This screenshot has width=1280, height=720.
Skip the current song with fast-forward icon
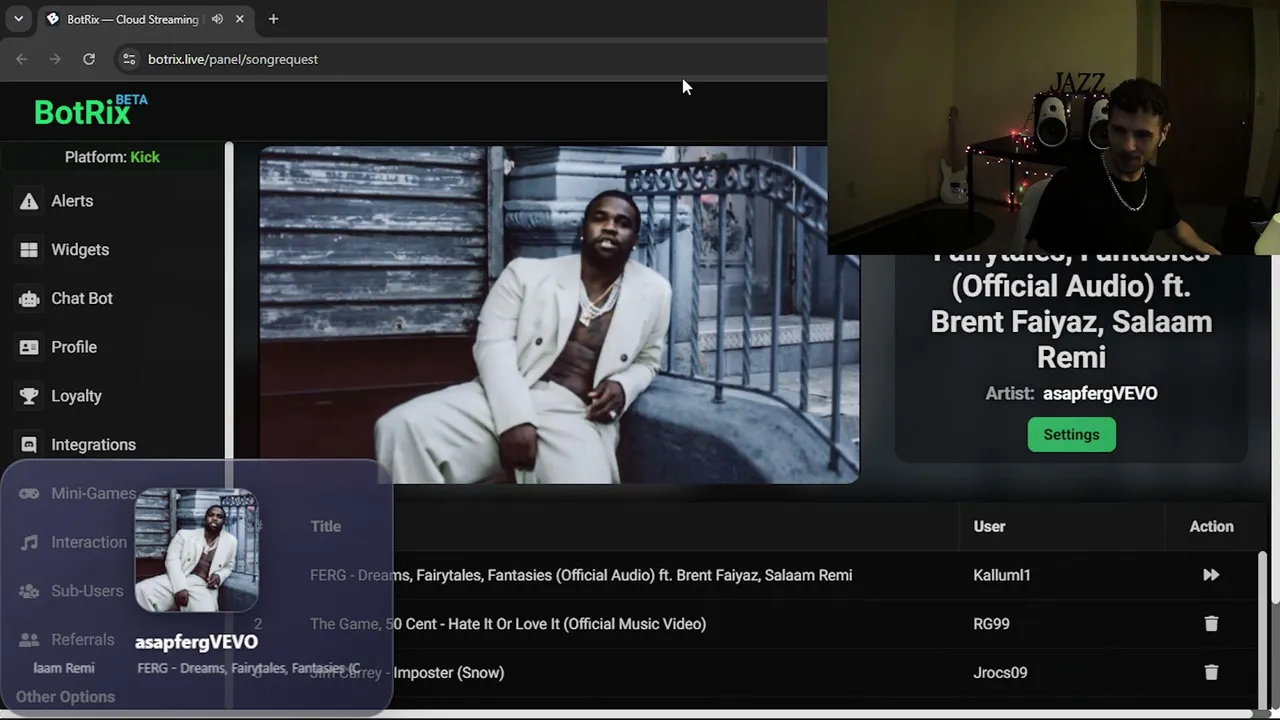[1211, 575]
